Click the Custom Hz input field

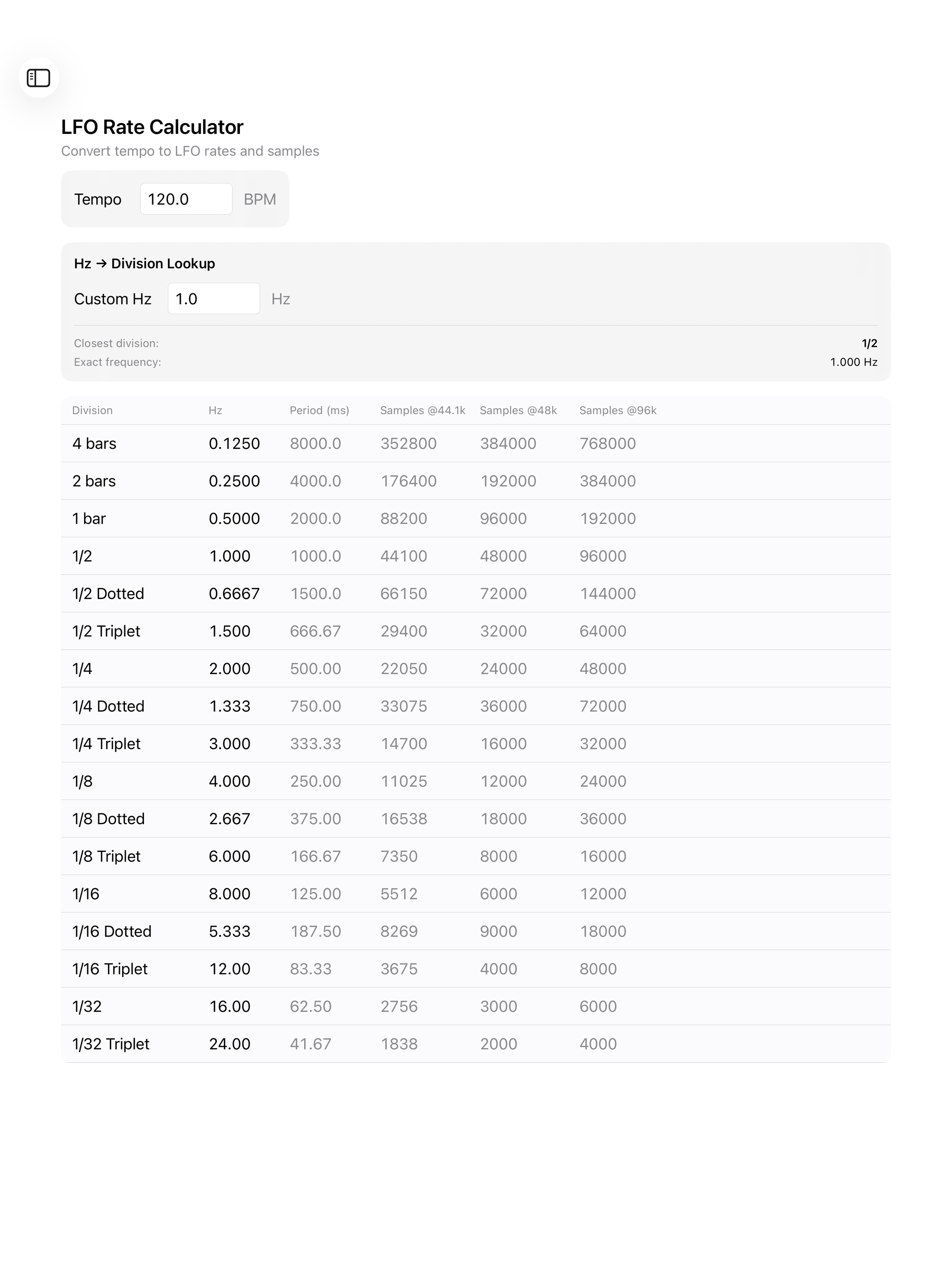(x=214, y=299)
